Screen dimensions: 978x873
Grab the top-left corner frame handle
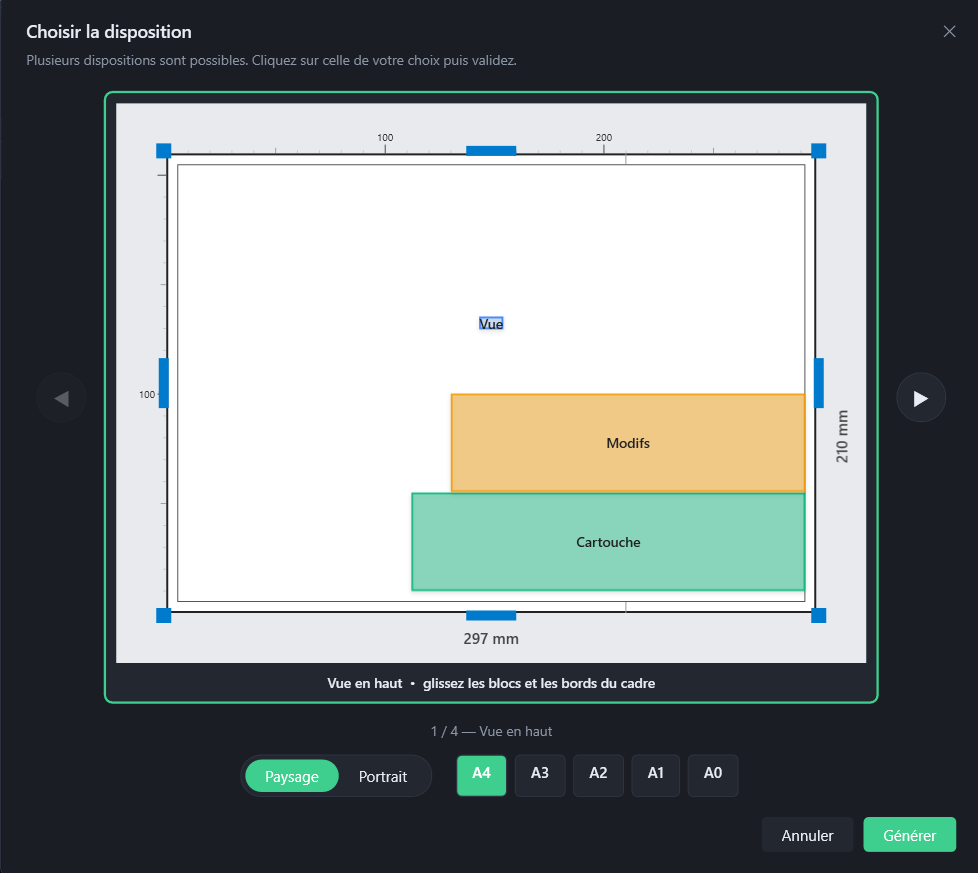pyautogui.click(x=163, y=150)
